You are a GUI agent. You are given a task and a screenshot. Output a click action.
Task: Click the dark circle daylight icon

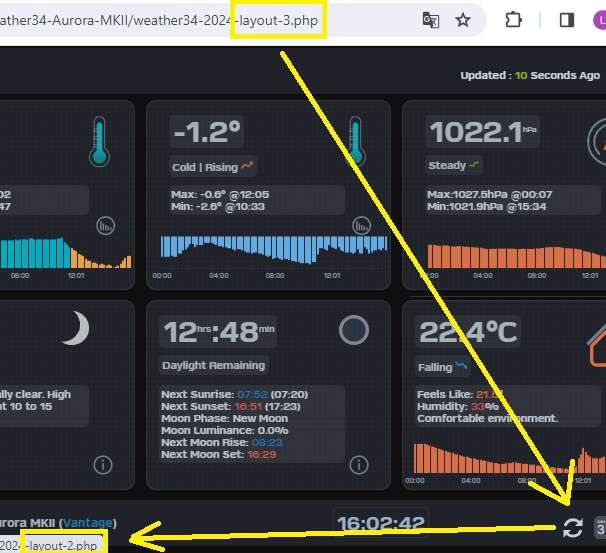click(x=354, y=330)
